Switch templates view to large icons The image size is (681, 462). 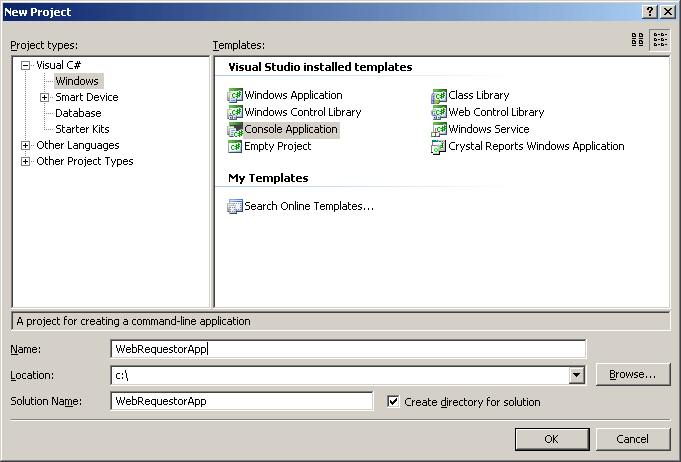(x=637, y=40)
